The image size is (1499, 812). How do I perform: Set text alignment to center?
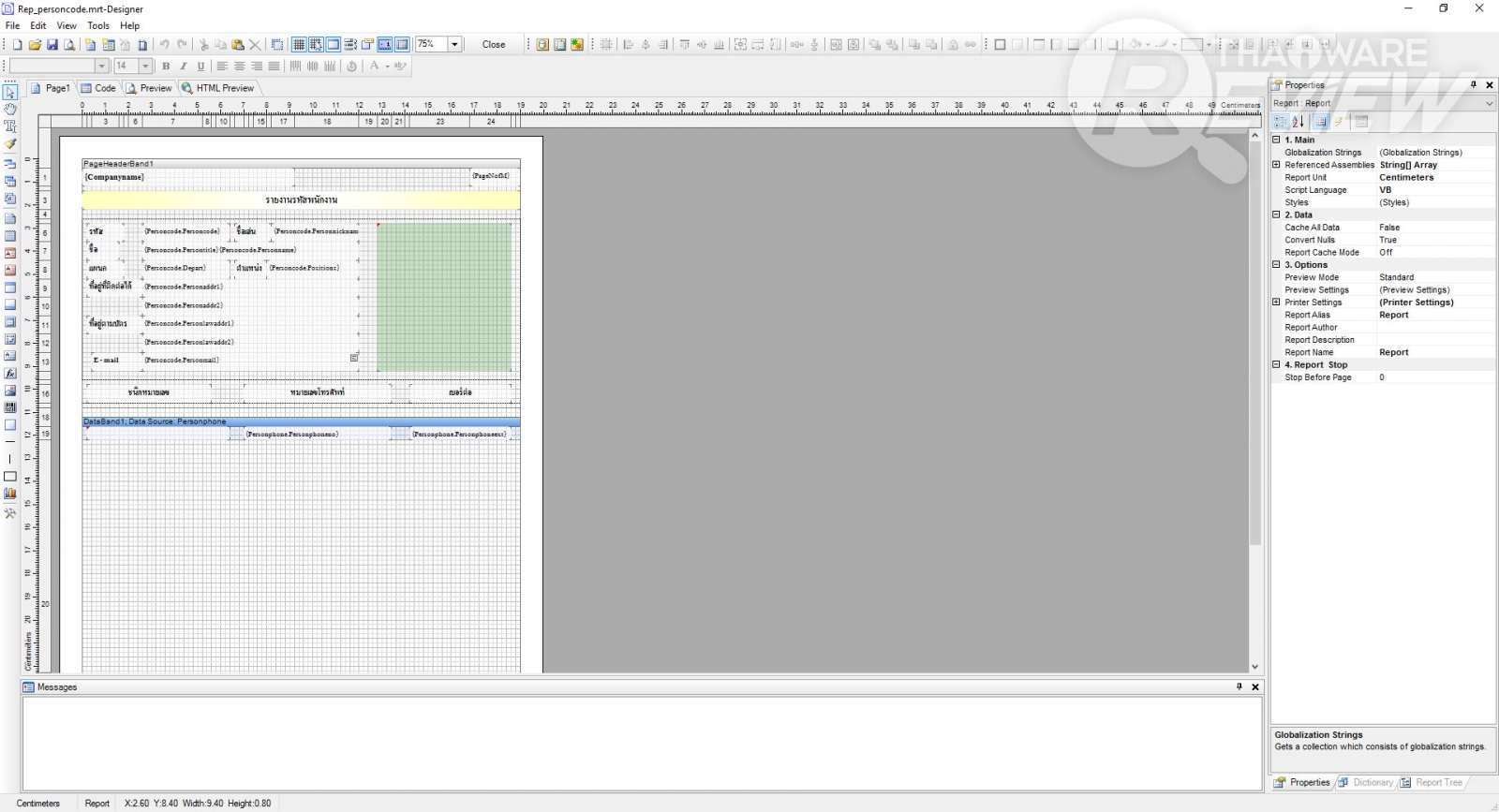point(239,66)
